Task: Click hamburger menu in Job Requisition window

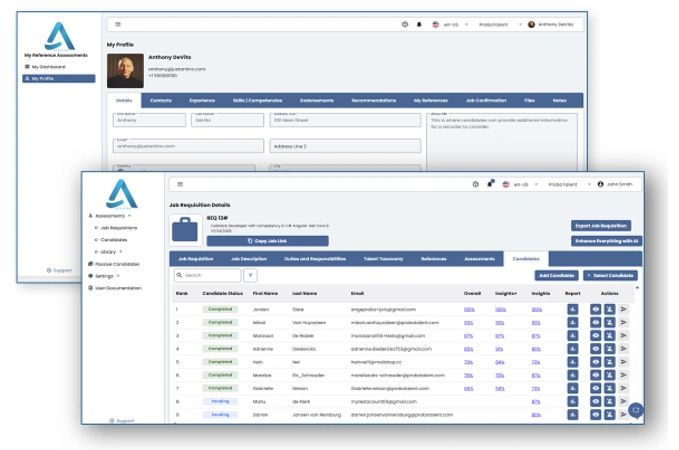Action: click(180, 184)
